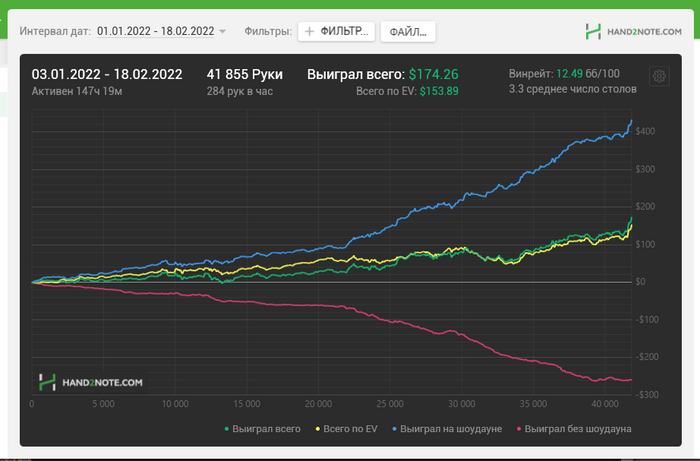Expand the date interval dropdown arrow
This screenshot has height=461, width=700.
coord(222,31)
